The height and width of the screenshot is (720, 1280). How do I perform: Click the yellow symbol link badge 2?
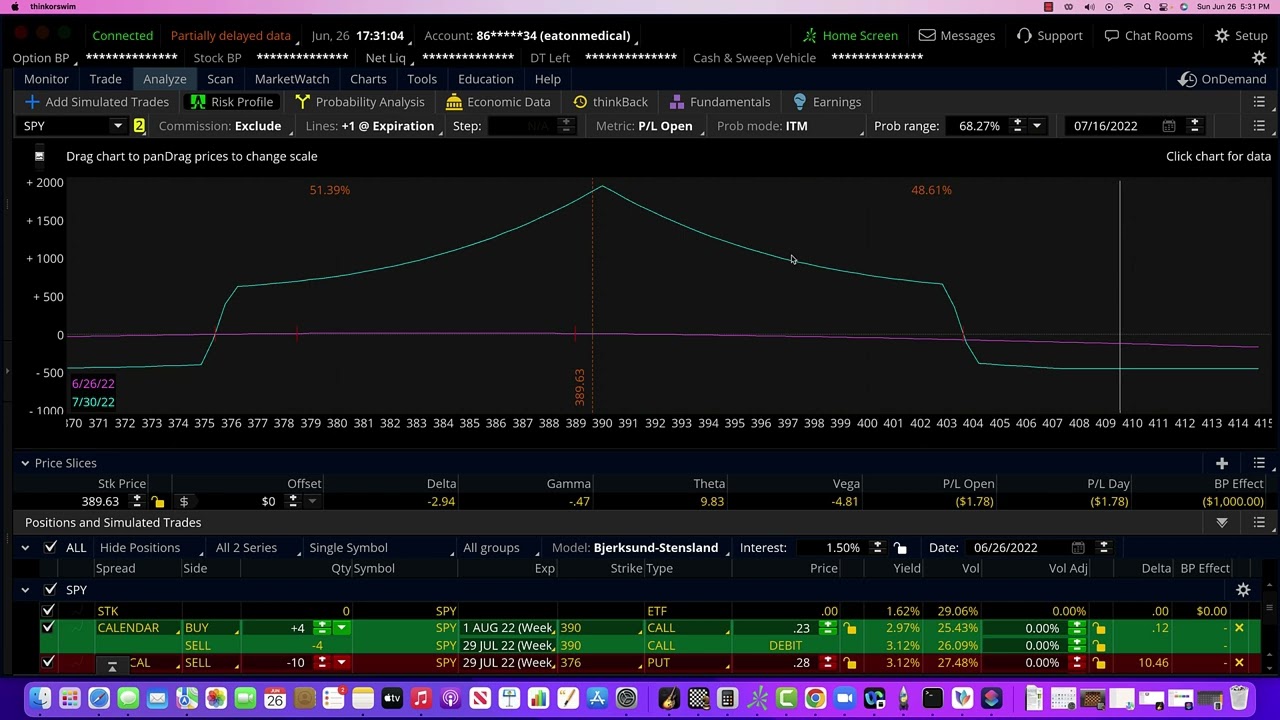139,126
